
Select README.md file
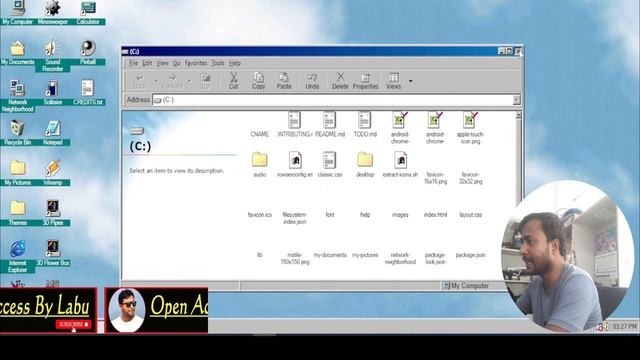tap(330, 124)
